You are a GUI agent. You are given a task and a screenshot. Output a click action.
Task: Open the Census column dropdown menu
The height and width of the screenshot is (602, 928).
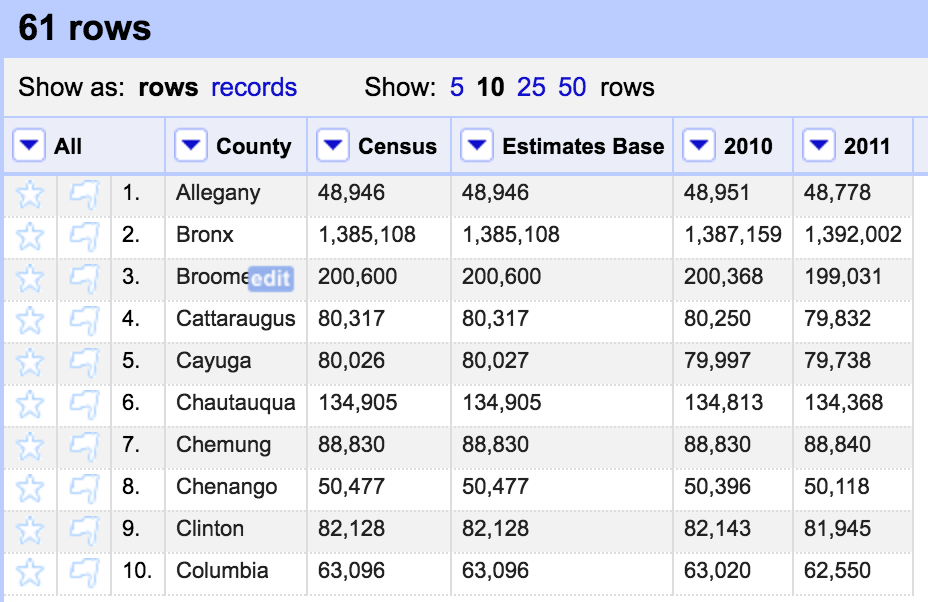pyautogui.click(x=333, y=147)
